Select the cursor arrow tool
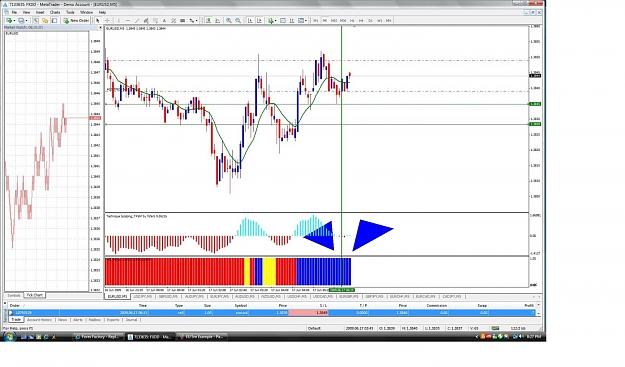This screenshot has height=367, width=625. coord(98,20)
